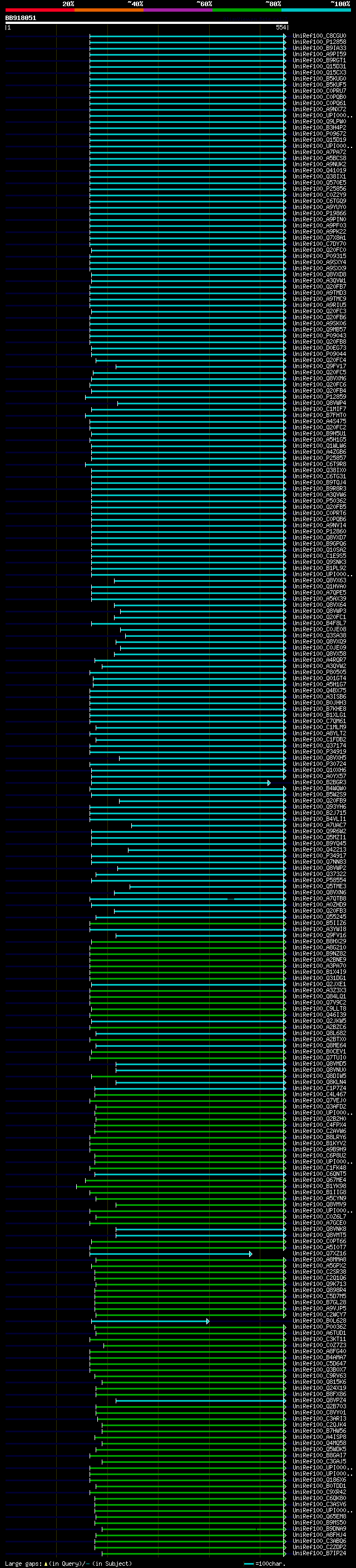Viewport: 356px width, 1568px height.
Task: Pick hit UniRef100_Q9K713
Action: click(x=319, y=1284)
